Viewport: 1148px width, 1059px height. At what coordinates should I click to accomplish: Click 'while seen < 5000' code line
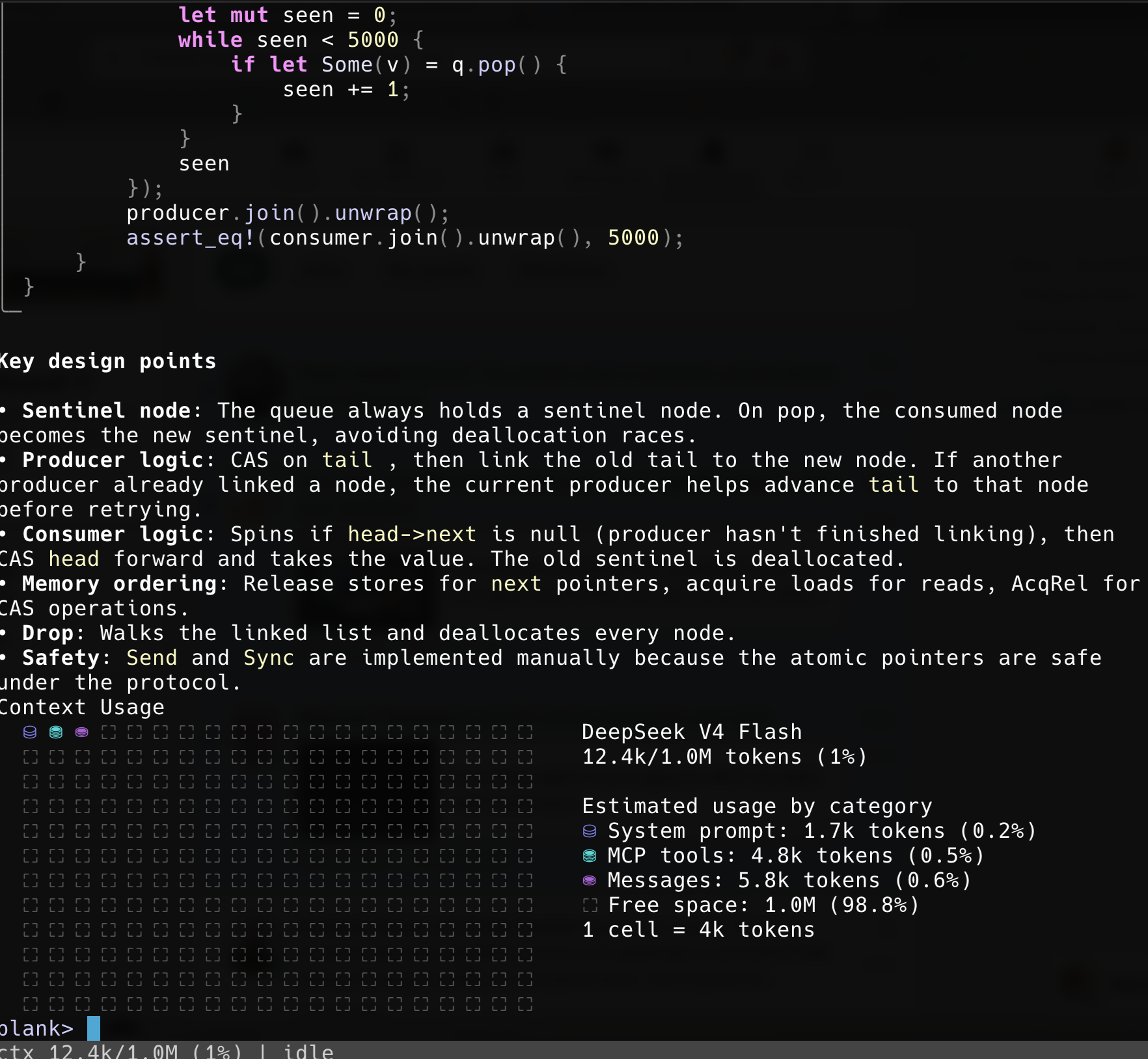point(301,40)
